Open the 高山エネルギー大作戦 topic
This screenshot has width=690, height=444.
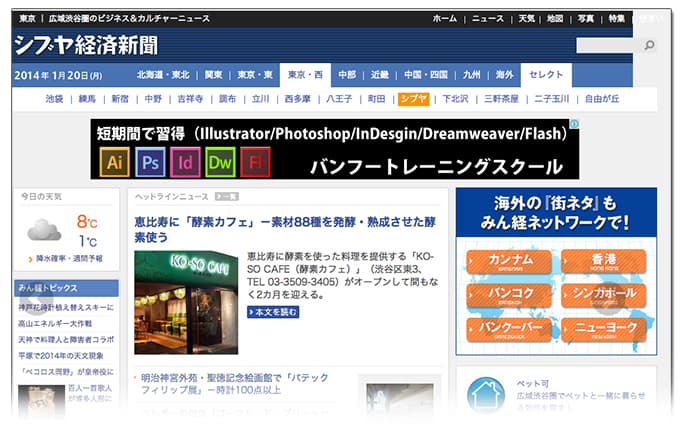pyautogui.click(x=55, y=323)
